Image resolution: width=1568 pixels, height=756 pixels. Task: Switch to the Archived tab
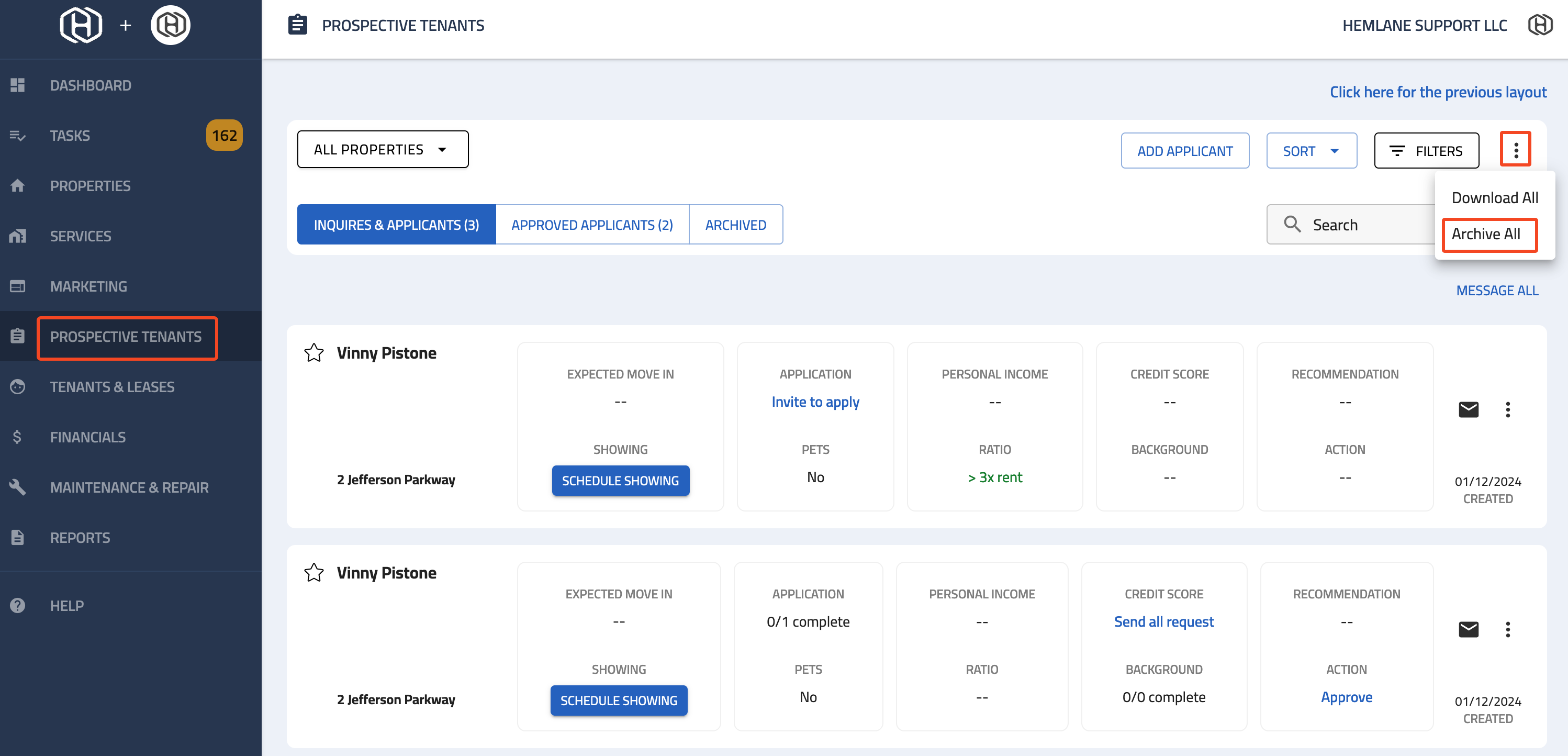(x=736, y=225)
